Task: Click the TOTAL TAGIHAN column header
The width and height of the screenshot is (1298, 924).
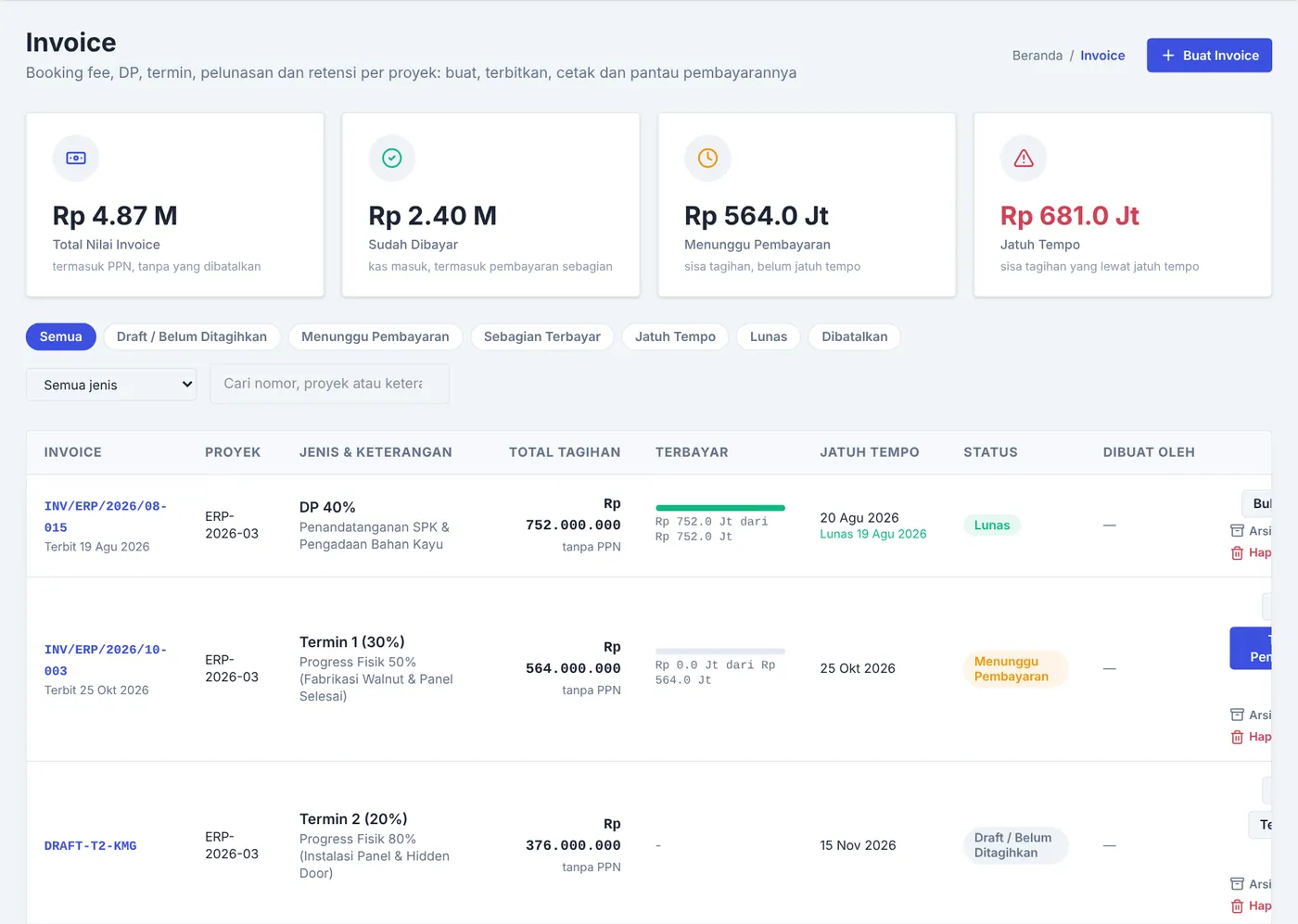Action: coord(565,452)
